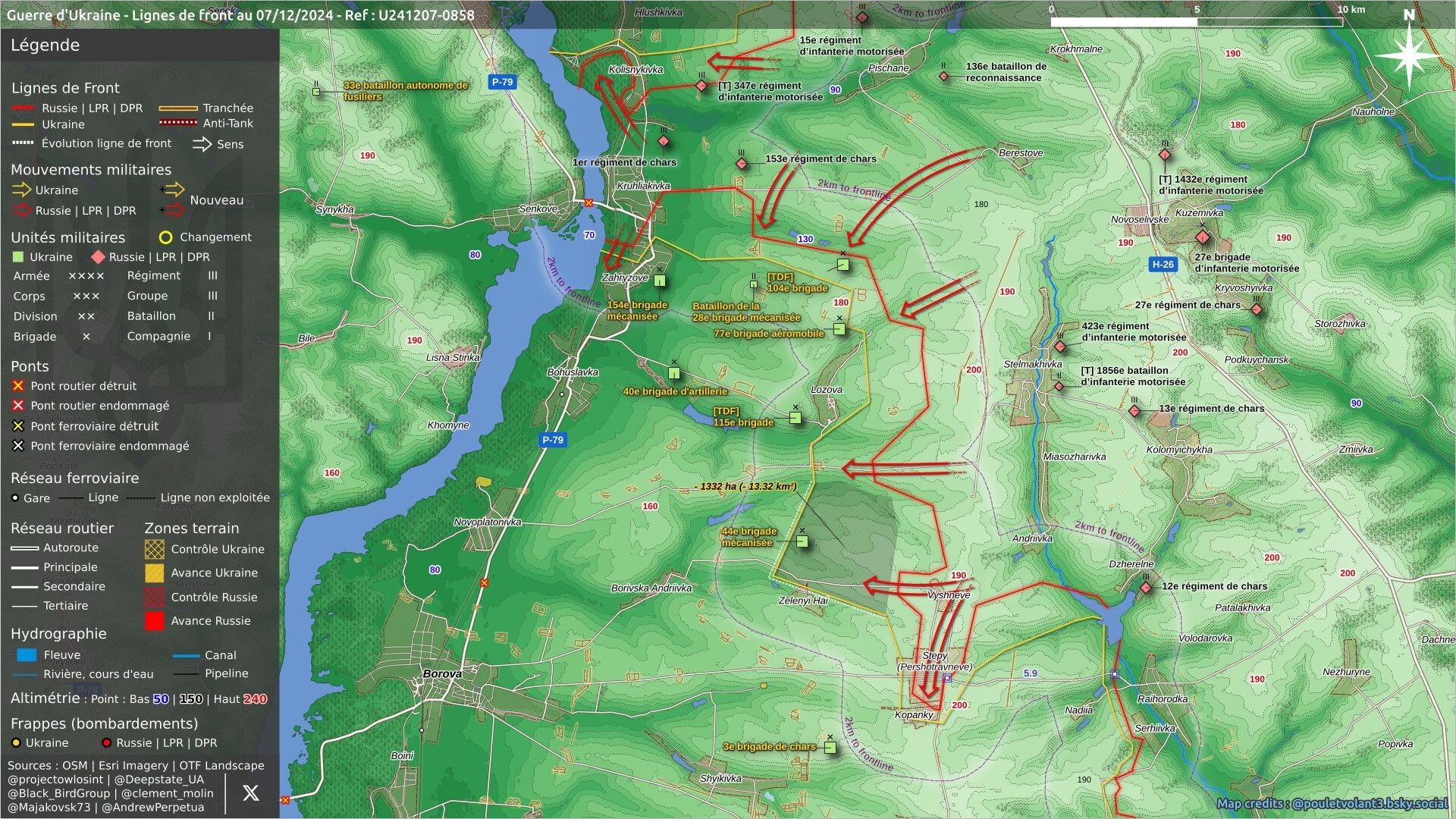
Task: Click the @clement_molin source handle
Action: click(167, 793)
